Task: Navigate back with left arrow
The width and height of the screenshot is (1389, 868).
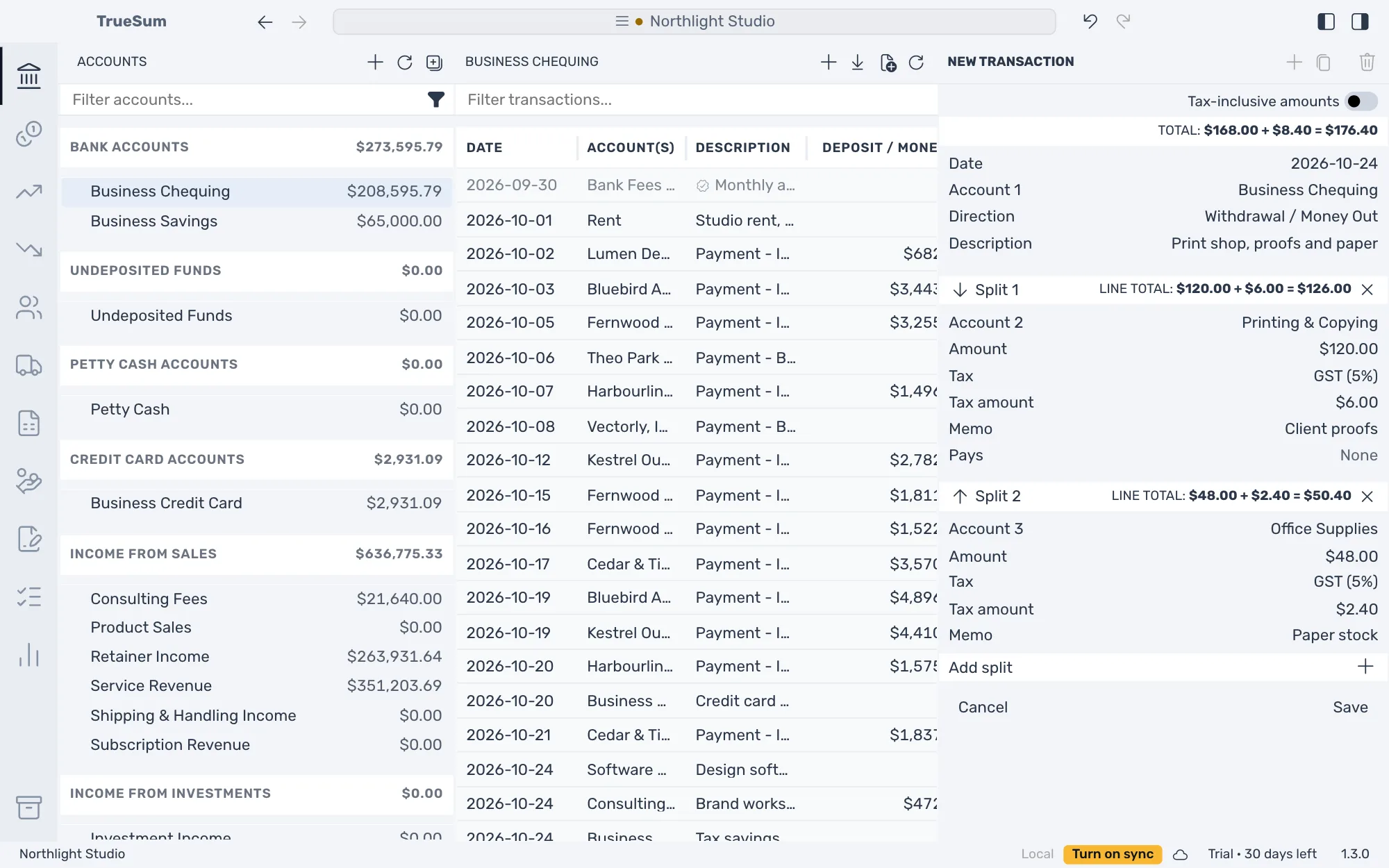Action: [x=265, y=22]
